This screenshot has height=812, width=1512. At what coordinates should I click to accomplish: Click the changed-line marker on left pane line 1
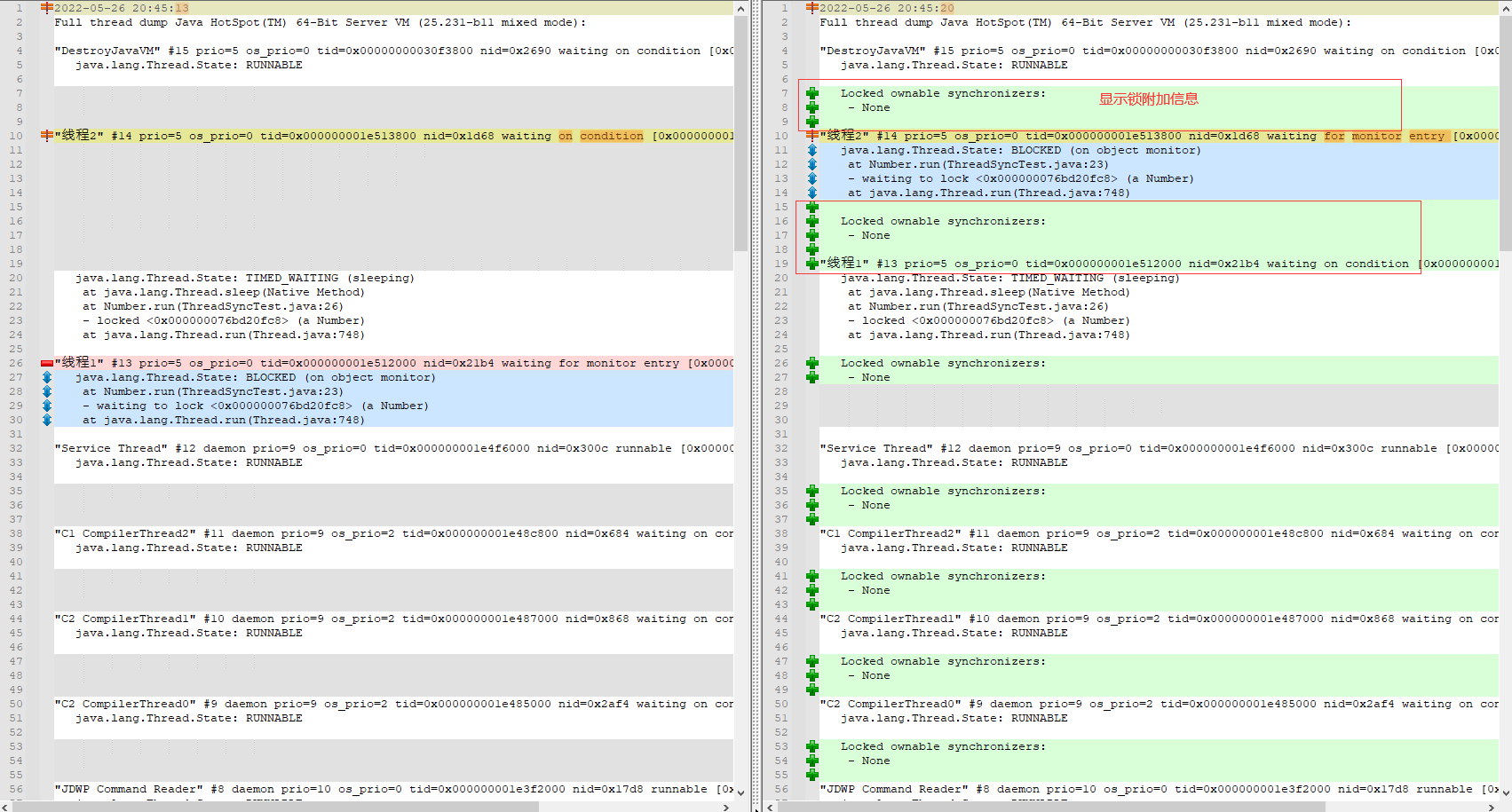pos(47,8)
